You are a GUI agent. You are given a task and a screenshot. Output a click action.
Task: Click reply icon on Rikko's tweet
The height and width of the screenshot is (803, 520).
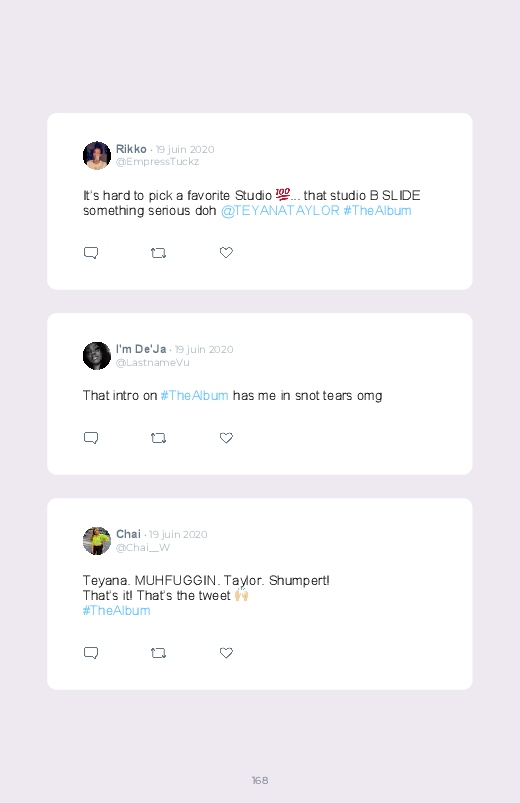[x=91, y=253]
